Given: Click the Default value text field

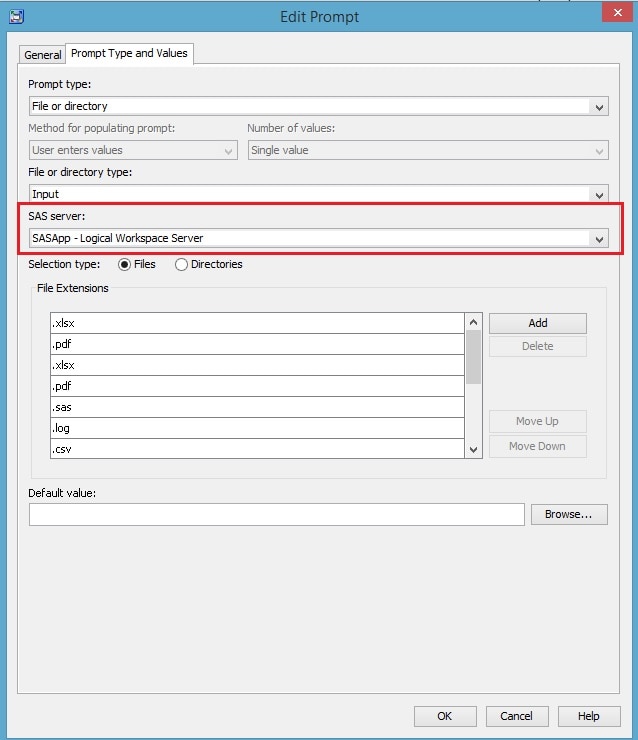Looking at the screenshot, I should (x=276, y=514).
